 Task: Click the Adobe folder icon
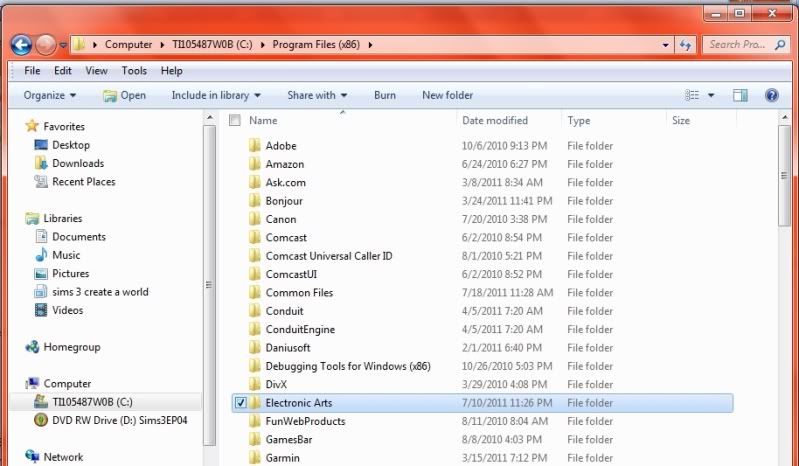pos(255,146)
